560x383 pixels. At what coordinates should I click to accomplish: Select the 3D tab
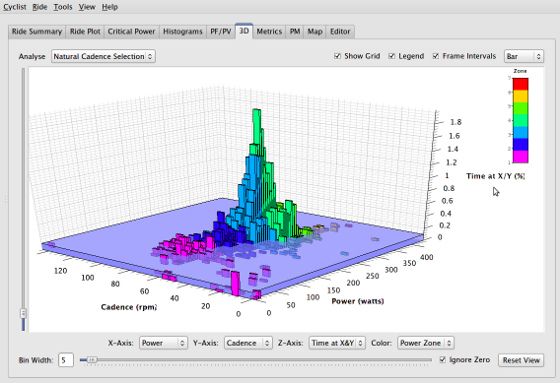click(x=244, y=31)
